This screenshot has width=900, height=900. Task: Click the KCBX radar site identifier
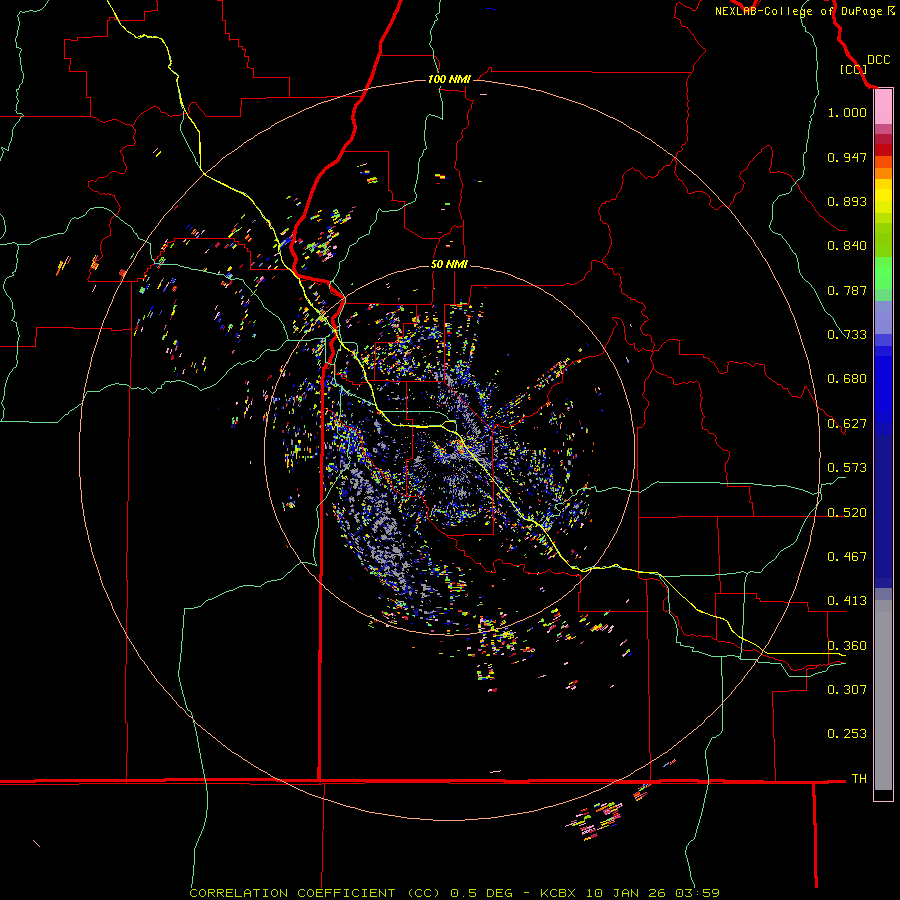(558, 893)
